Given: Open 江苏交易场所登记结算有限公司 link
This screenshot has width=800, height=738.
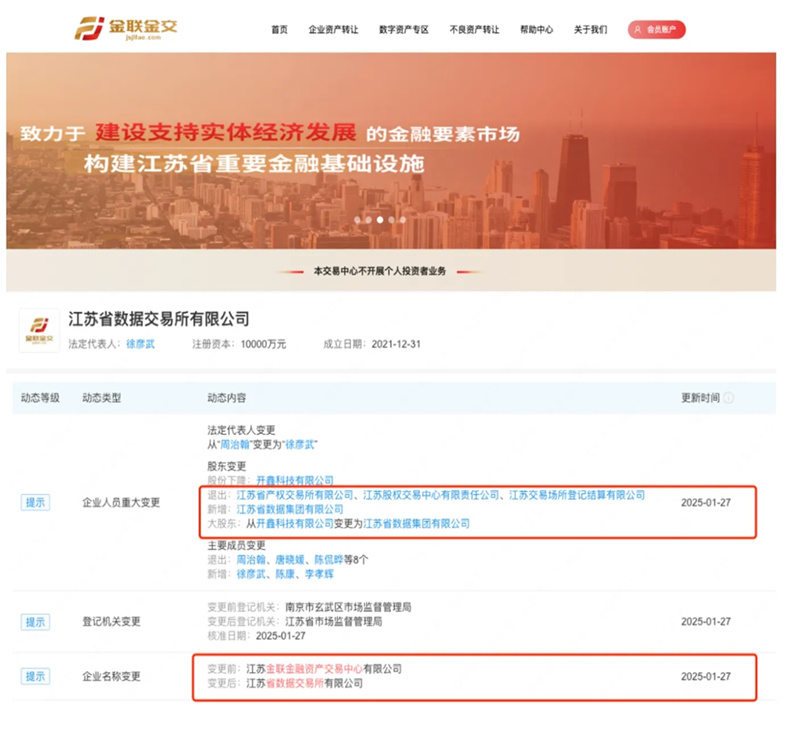Looking at the screenshot, I should (577, 495).
